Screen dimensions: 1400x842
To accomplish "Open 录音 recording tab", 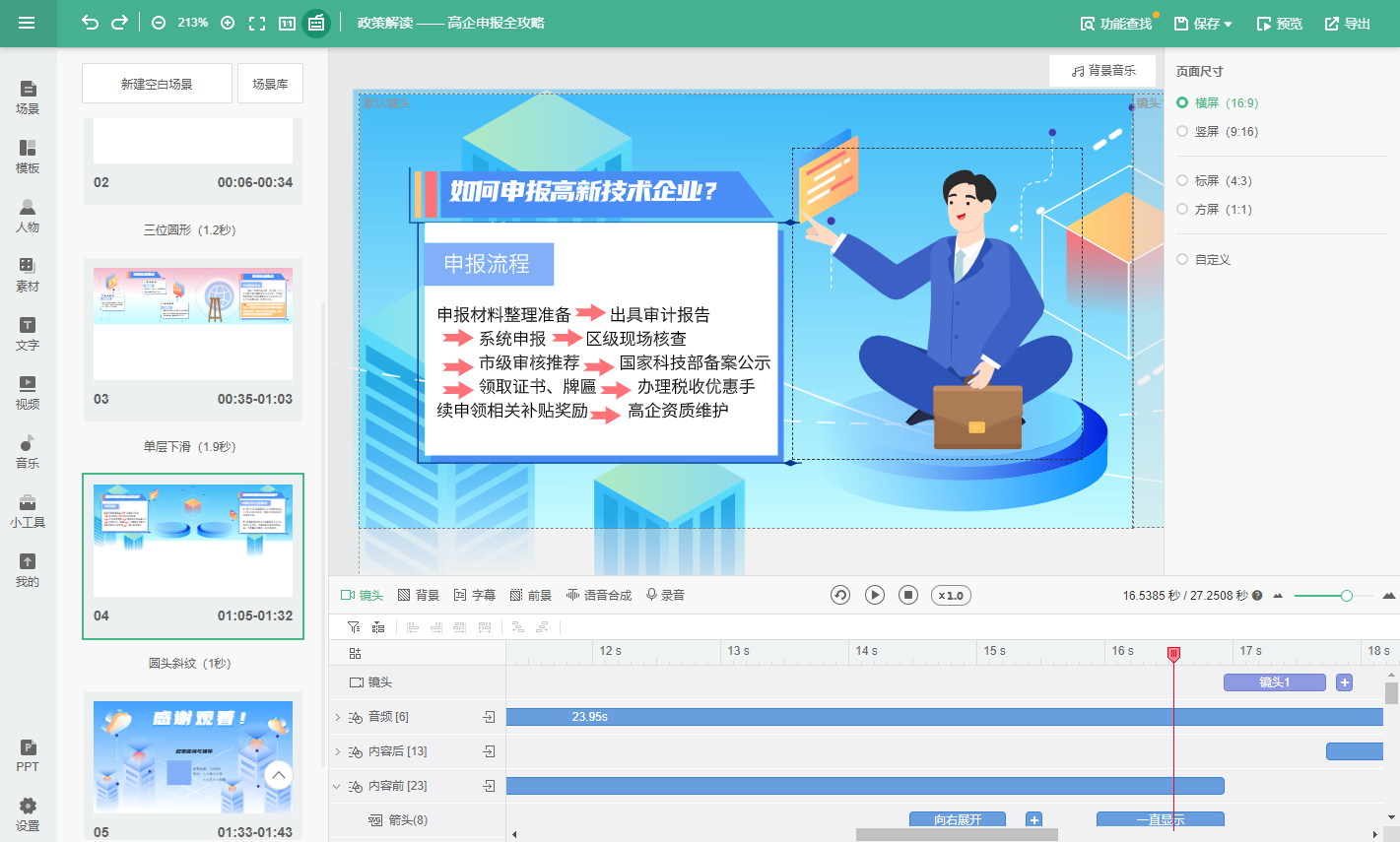I will [x=665, y=595].
